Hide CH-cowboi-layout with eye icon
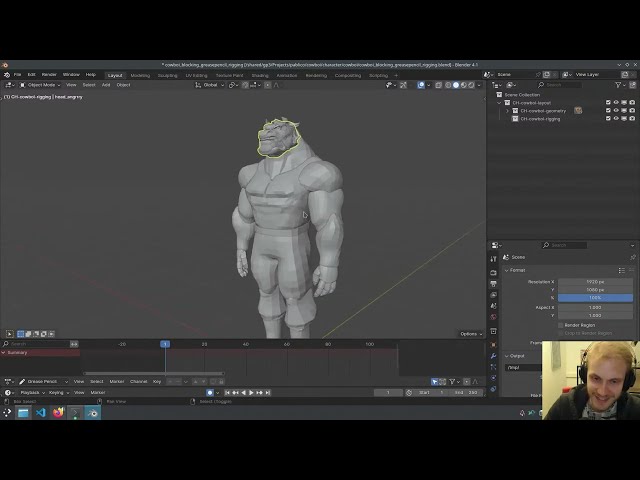 (x=616, y=102)
